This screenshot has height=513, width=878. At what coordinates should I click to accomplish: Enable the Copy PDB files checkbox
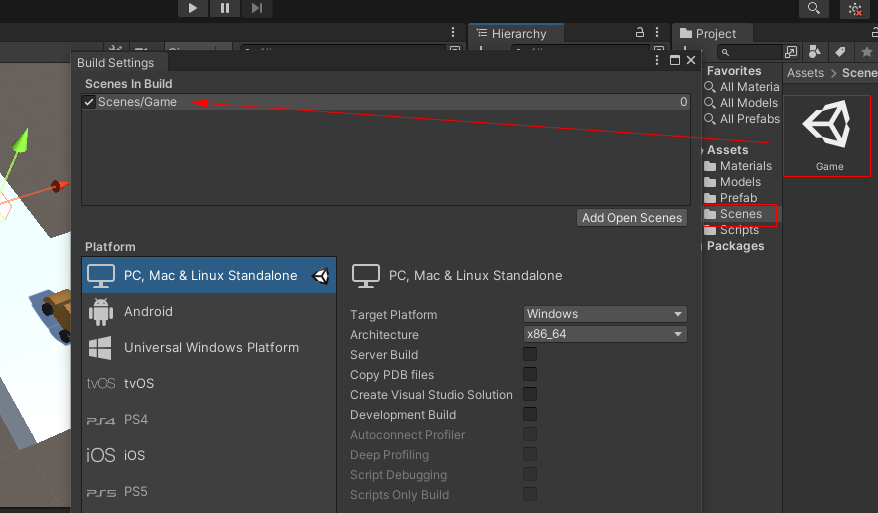[x=530, y=374]
